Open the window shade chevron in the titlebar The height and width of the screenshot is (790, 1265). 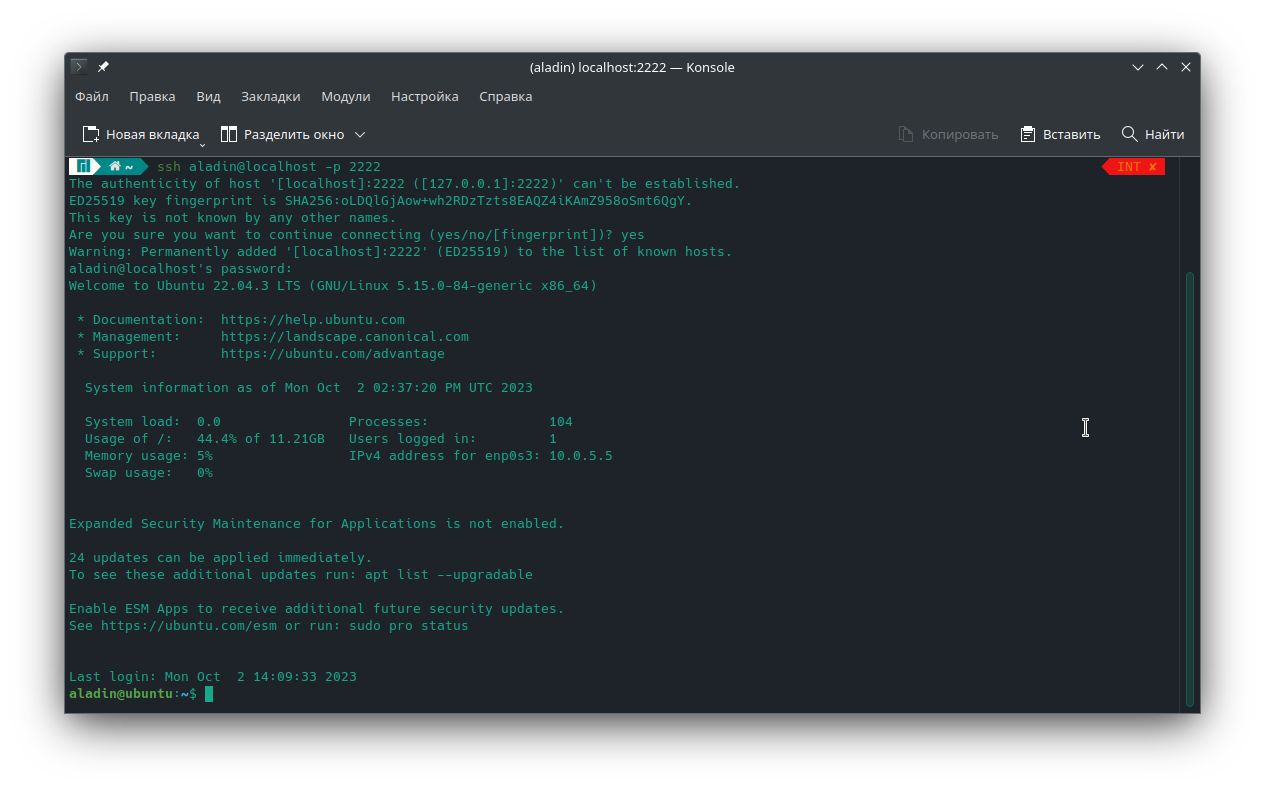1138,67
